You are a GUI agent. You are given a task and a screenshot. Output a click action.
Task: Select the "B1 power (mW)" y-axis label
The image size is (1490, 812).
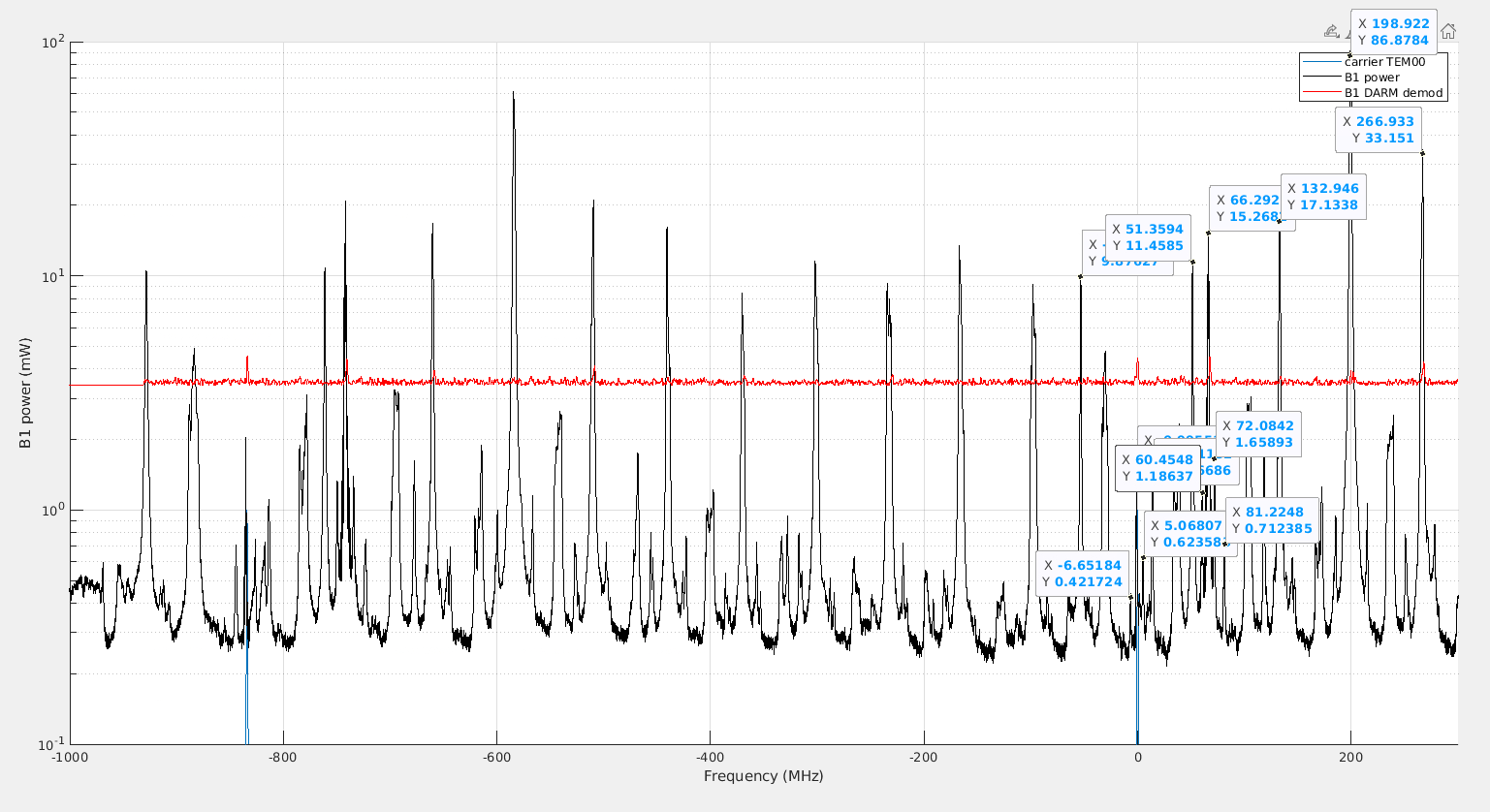[x=25, y=393]
